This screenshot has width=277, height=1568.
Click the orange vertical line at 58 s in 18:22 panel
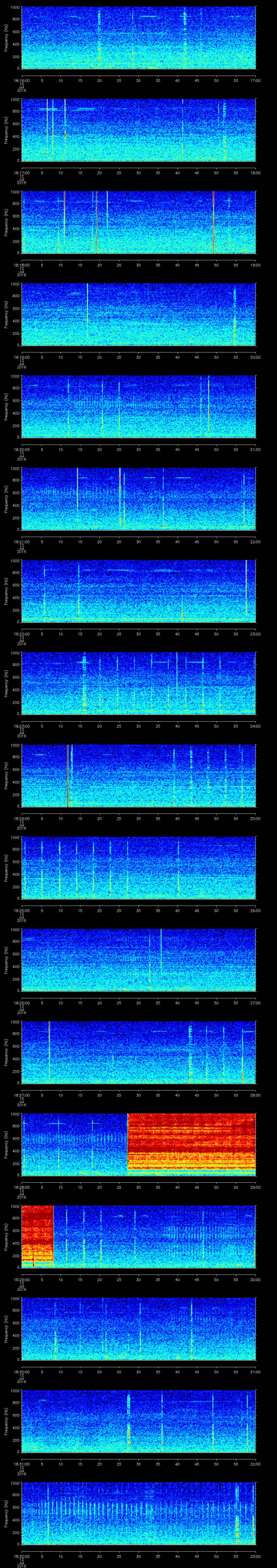click(246, 588)
